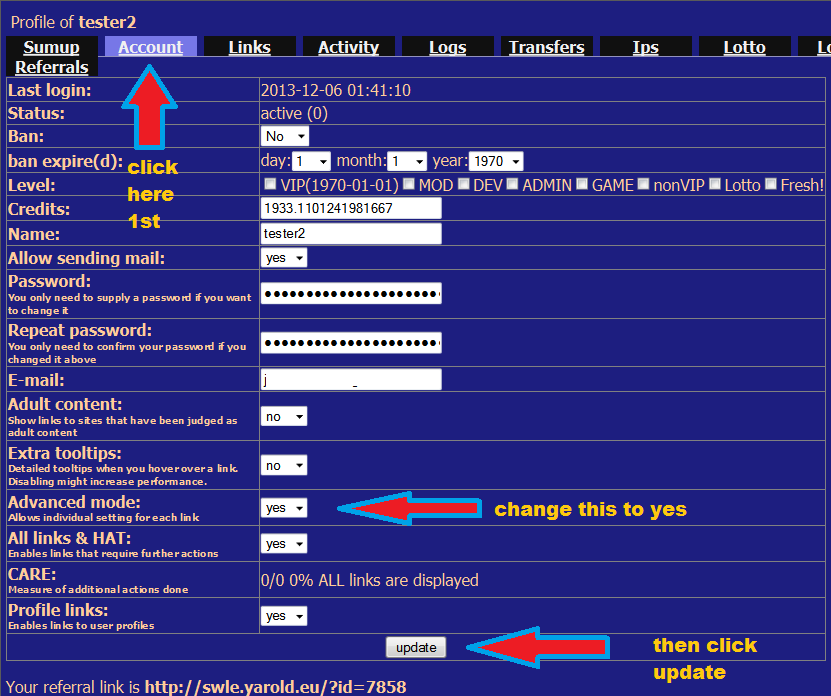This screenshot has height=696, width=831.
Task: Open the Referrals tab
Action: (x=52, y=67)
